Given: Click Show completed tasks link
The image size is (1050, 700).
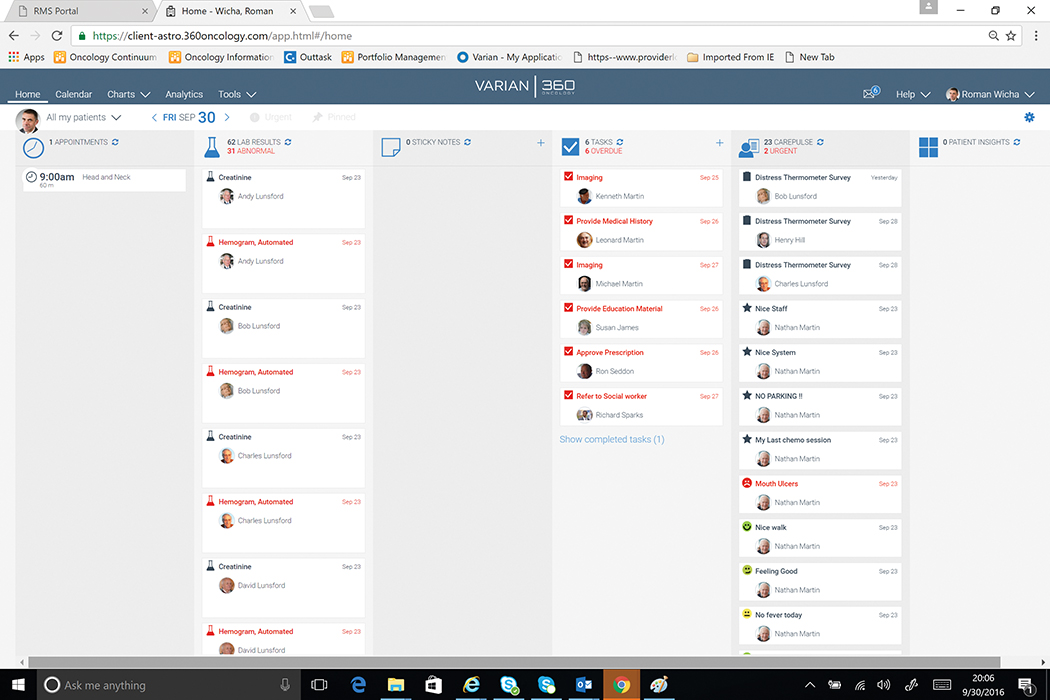Looking at the screenshot, I should (x=612, y=439).
